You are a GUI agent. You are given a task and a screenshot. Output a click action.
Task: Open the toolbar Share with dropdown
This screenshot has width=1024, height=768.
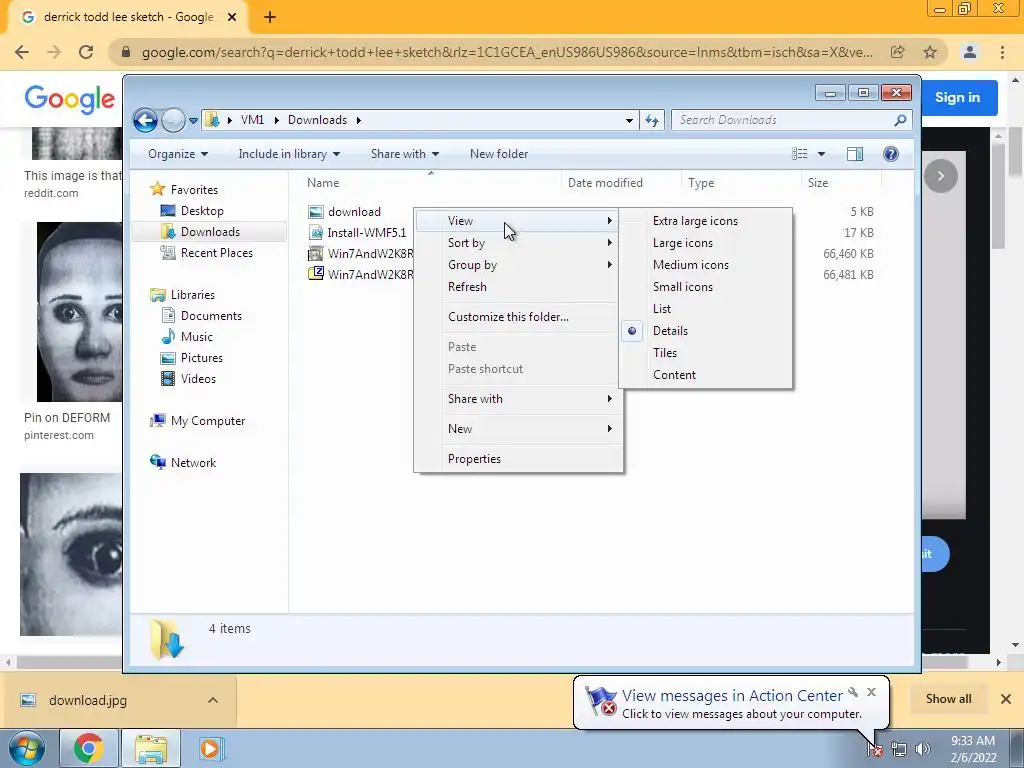[405, 154]
